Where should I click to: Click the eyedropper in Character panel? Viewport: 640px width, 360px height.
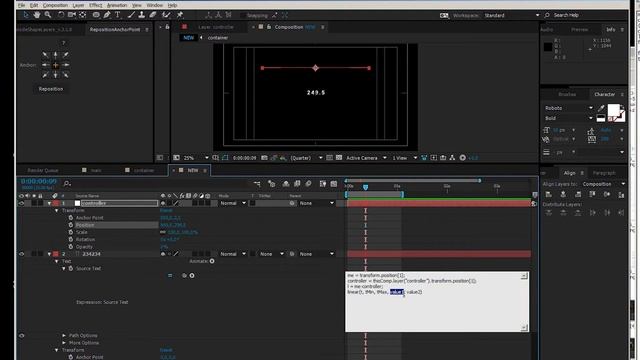click(x=601, y=108)
